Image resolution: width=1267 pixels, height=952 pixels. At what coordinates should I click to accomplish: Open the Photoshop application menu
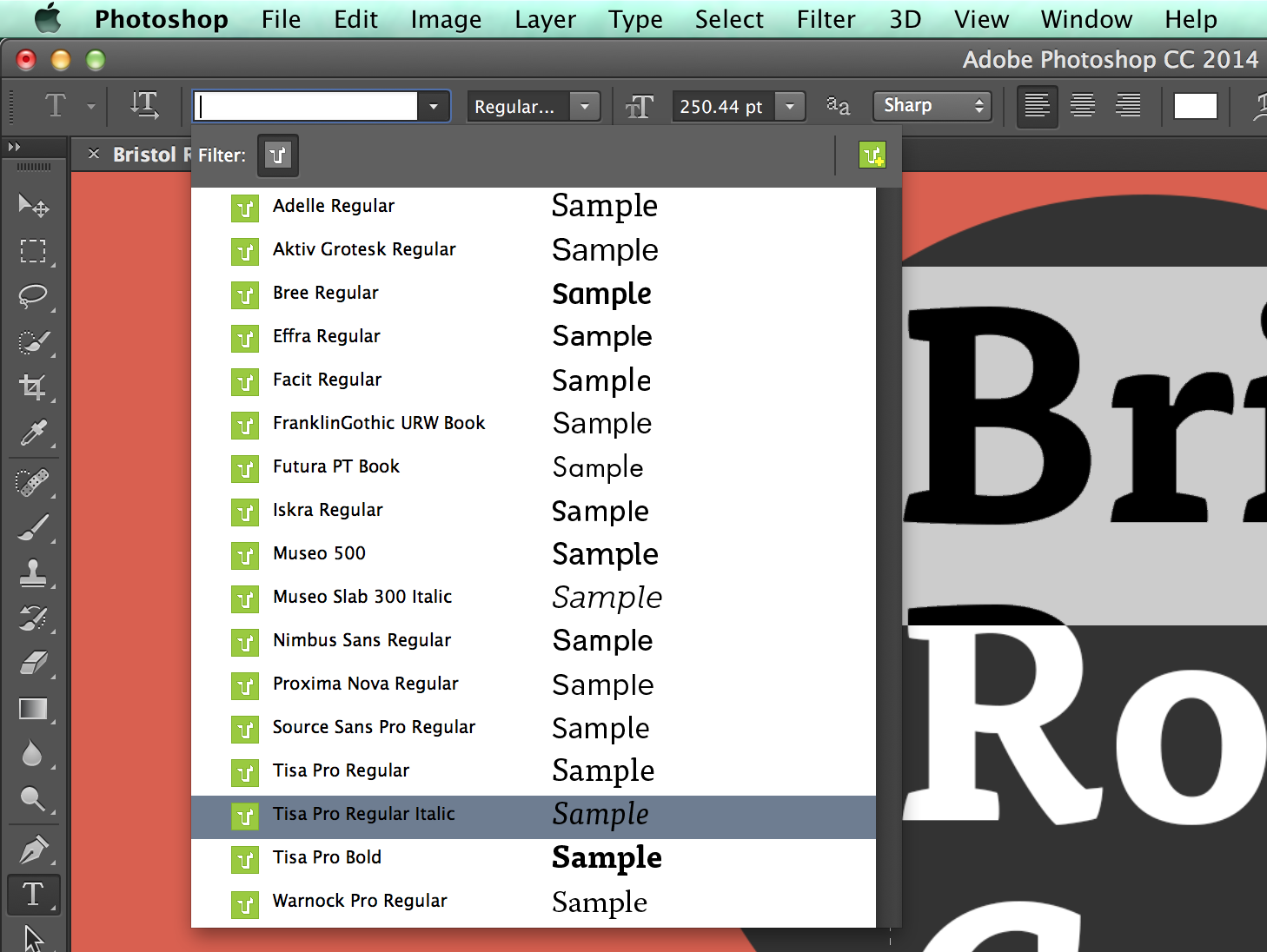[162, 19]
